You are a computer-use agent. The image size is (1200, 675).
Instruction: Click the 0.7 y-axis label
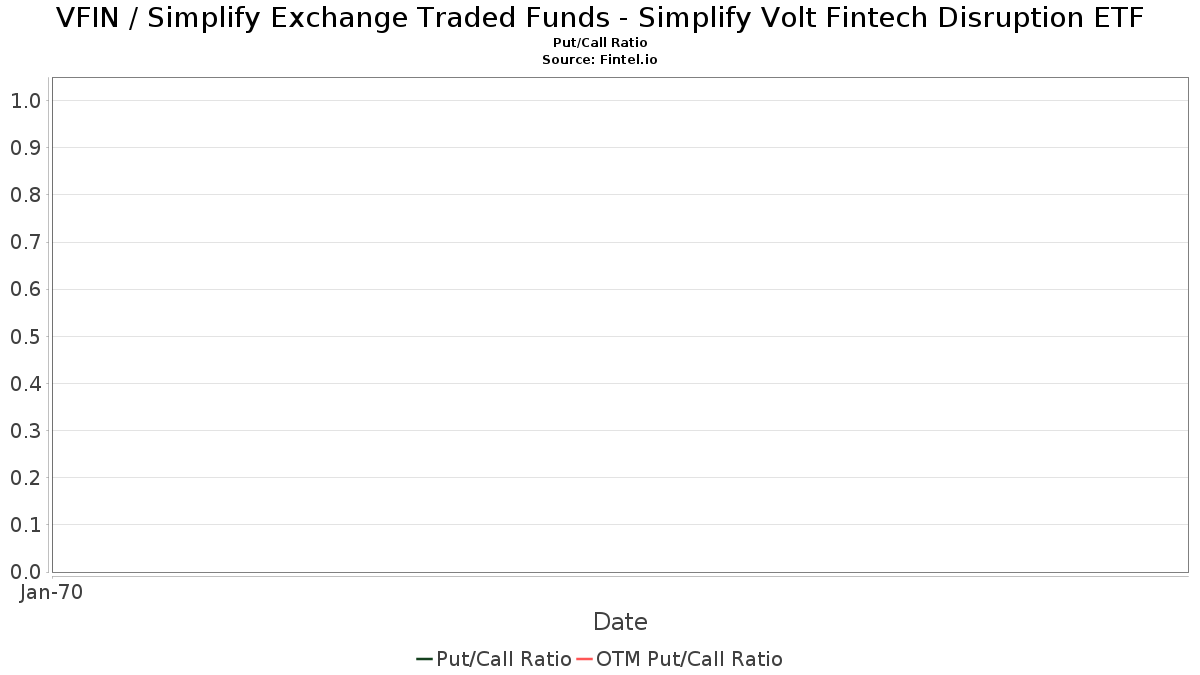click(25, 242)
